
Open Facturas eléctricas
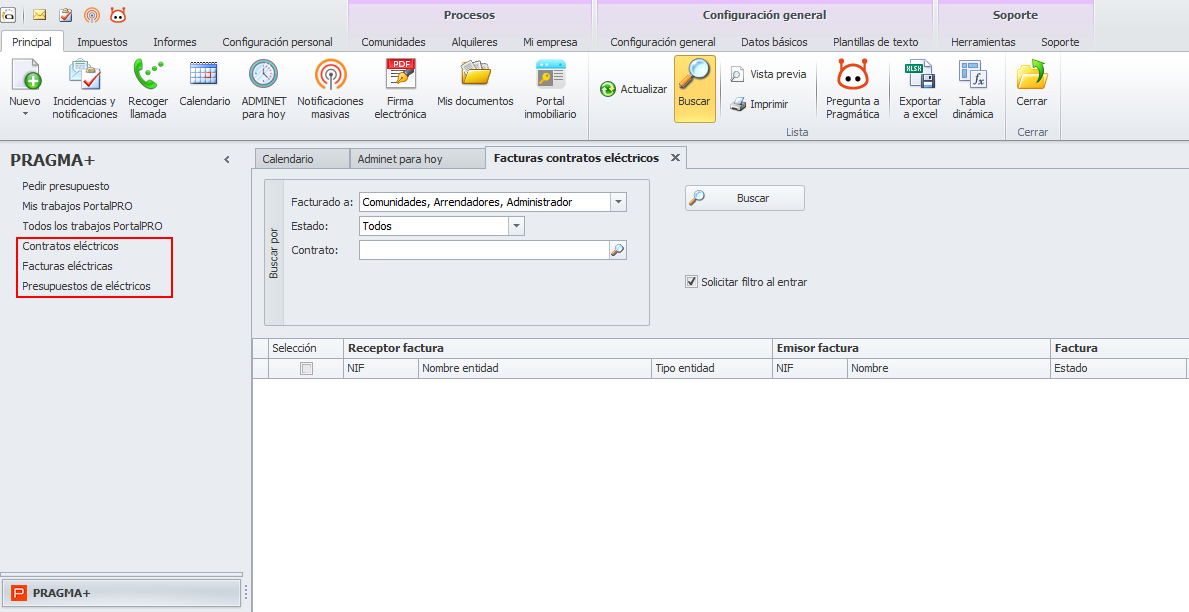click(67, 266)
